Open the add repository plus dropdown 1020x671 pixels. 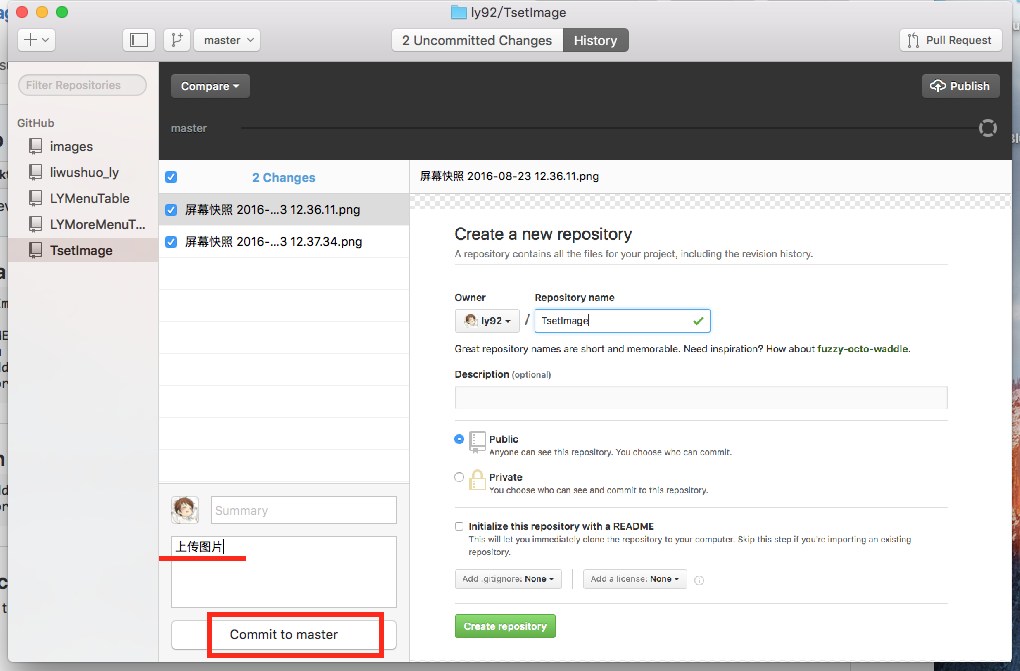point(36,40)
